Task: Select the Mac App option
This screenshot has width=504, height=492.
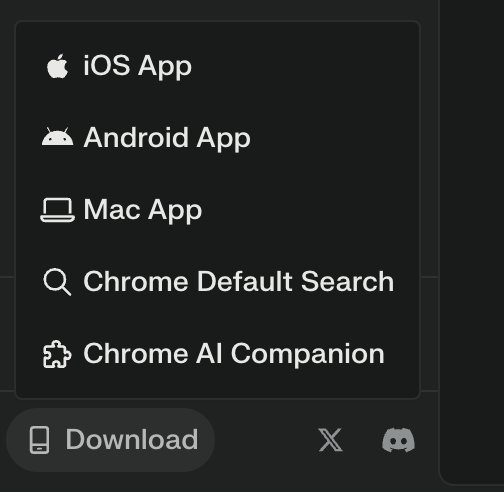Action: point(218,210)
